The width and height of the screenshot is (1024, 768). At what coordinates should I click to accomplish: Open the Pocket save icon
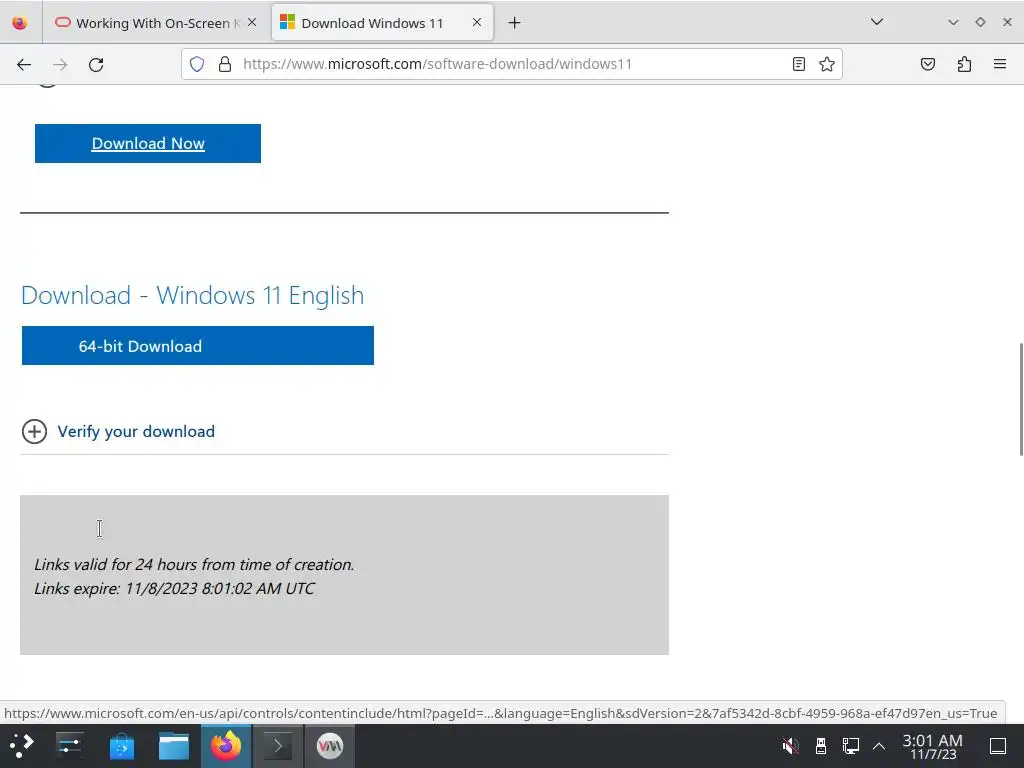pos(928,64)
